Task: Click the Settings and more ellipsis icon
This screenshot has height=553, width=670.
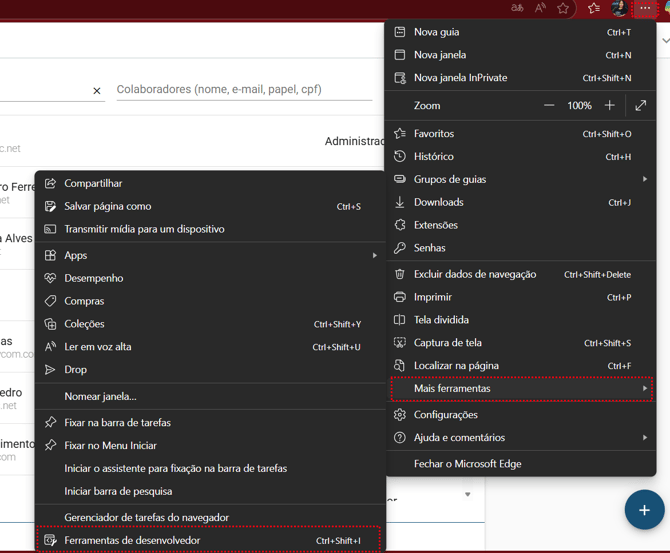Action: (645, 8)
